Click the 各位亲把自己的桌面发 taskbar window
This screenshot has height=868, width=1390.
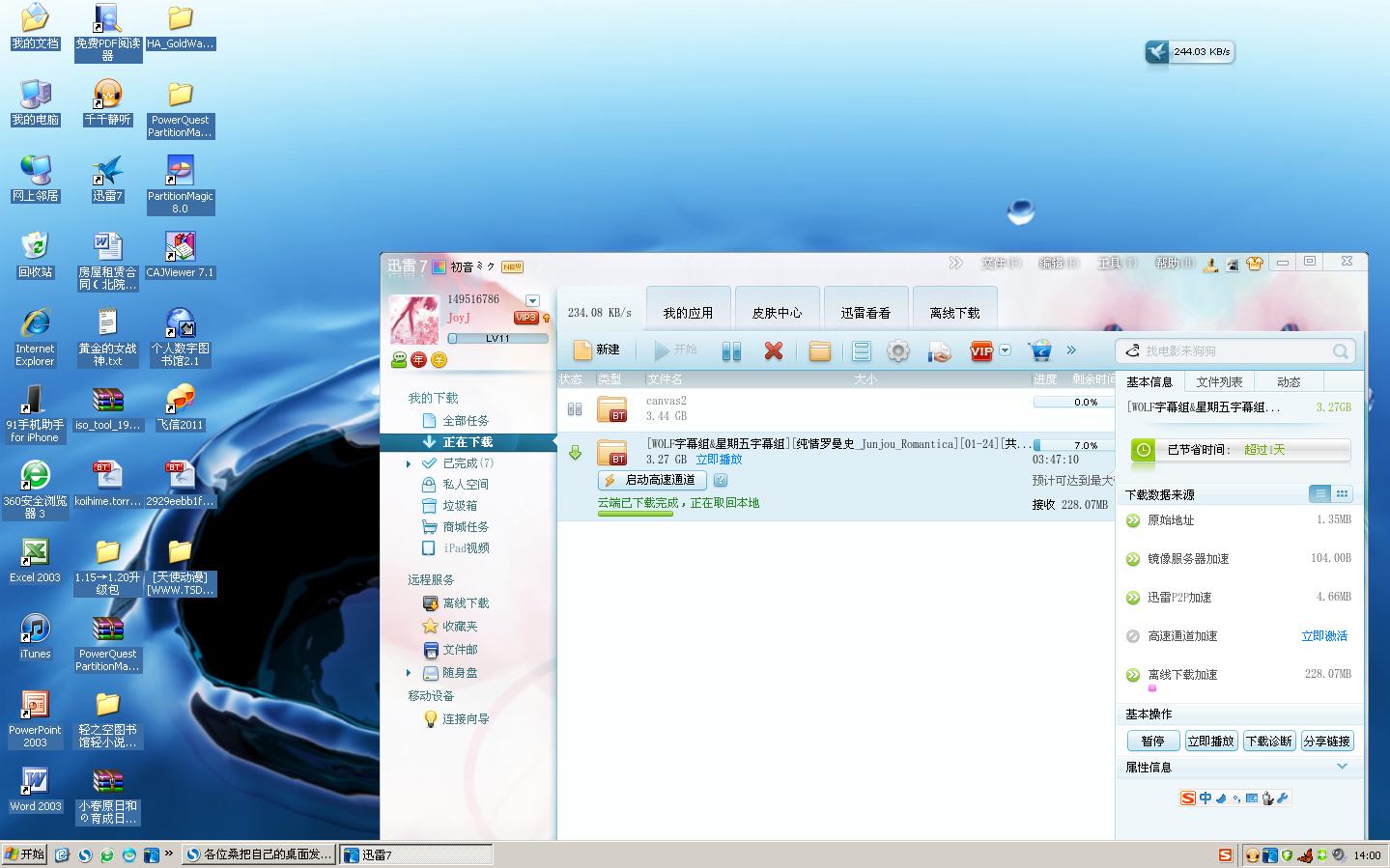point(259,854)
